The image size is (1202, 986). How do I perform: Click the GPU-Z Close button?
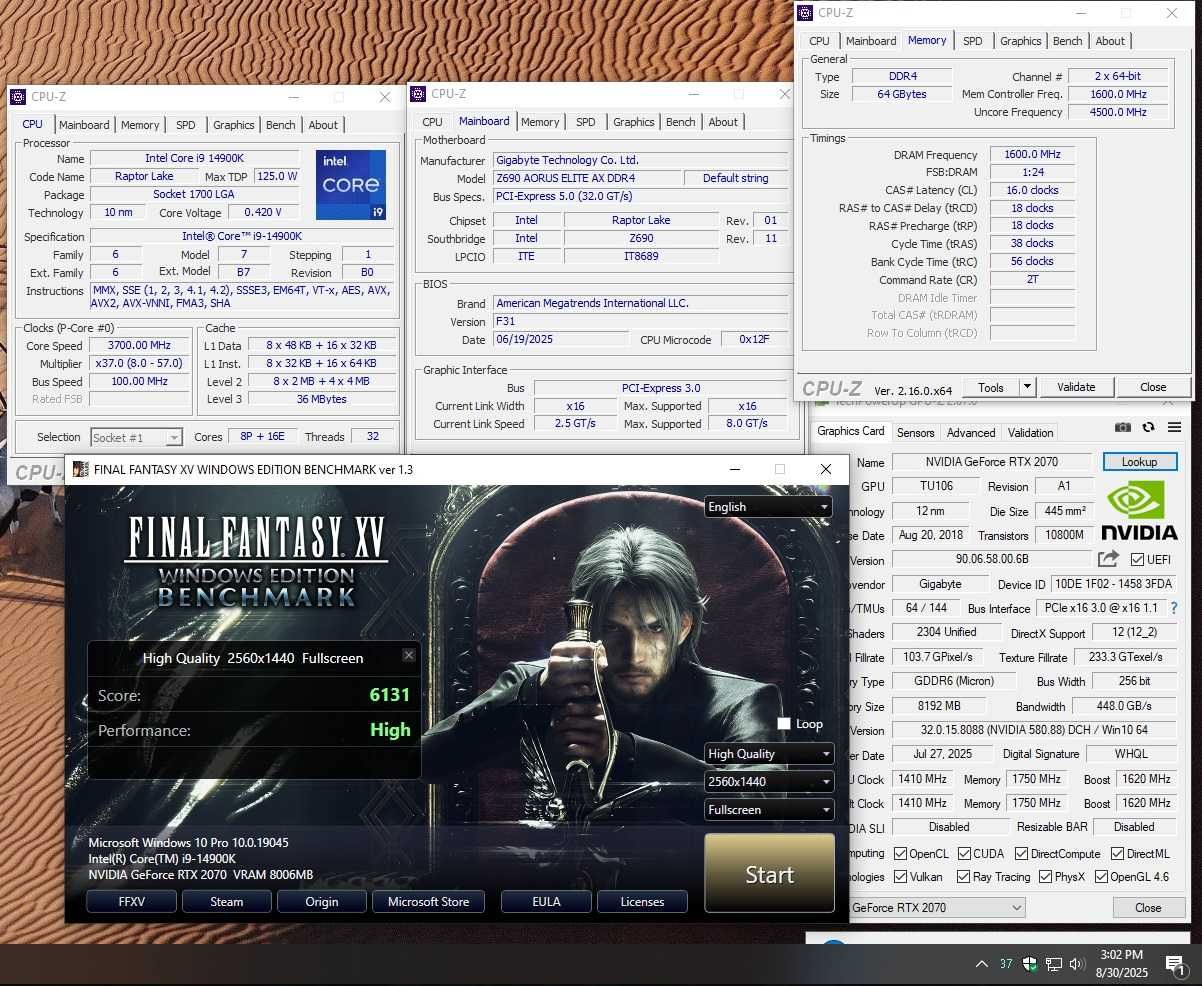pyautogui.click(x=1148, y=907)
